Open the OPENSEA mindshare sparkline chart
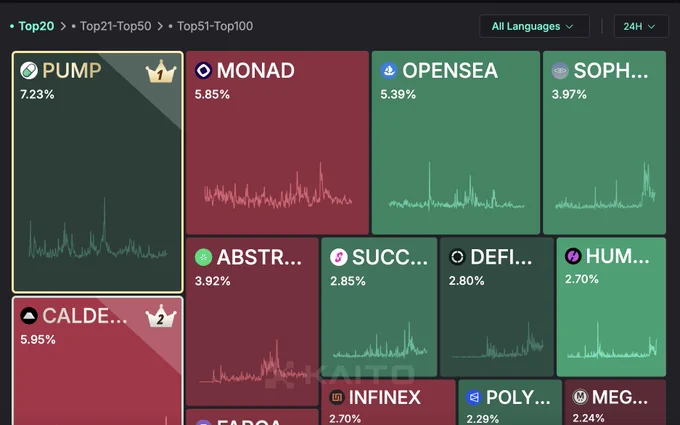Screen dimensions: 680x425 [456, 186]
